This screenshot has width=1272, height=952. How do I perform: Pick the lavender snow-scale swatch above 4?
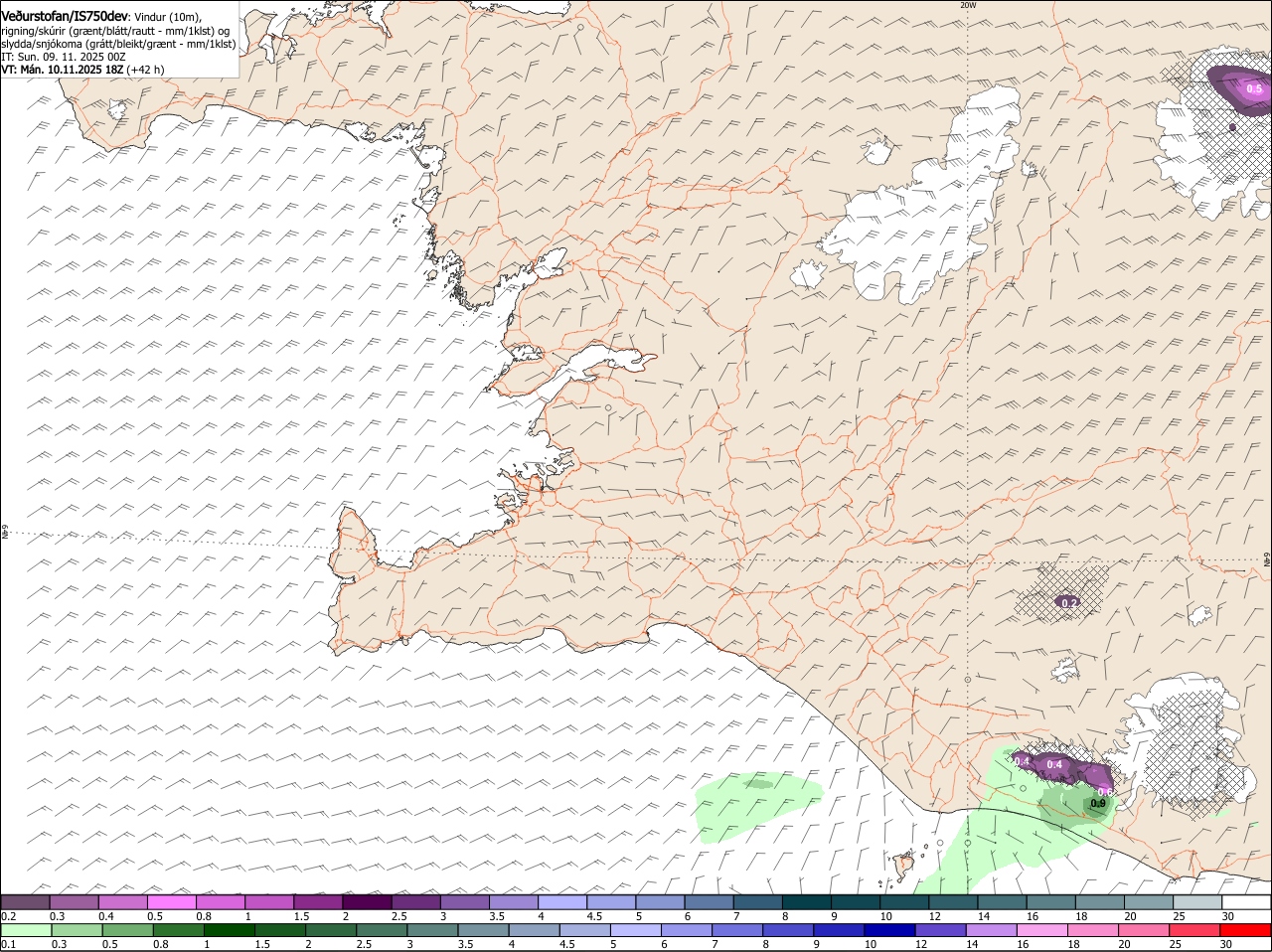click(561, 902)
